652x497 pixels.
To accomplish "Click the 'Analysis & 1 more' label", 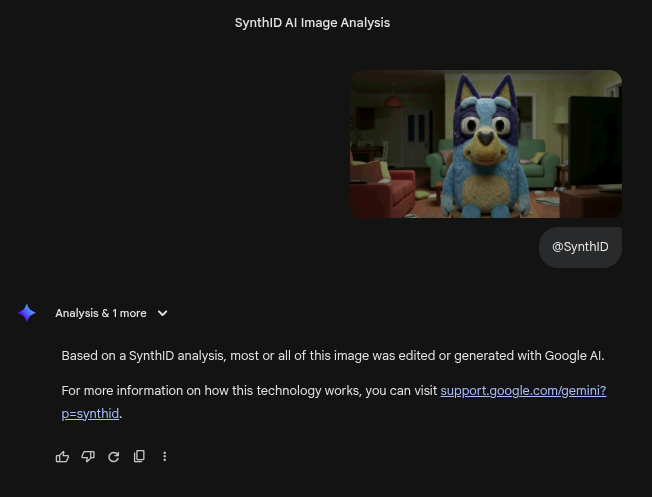I will click(x=100, y=313).
